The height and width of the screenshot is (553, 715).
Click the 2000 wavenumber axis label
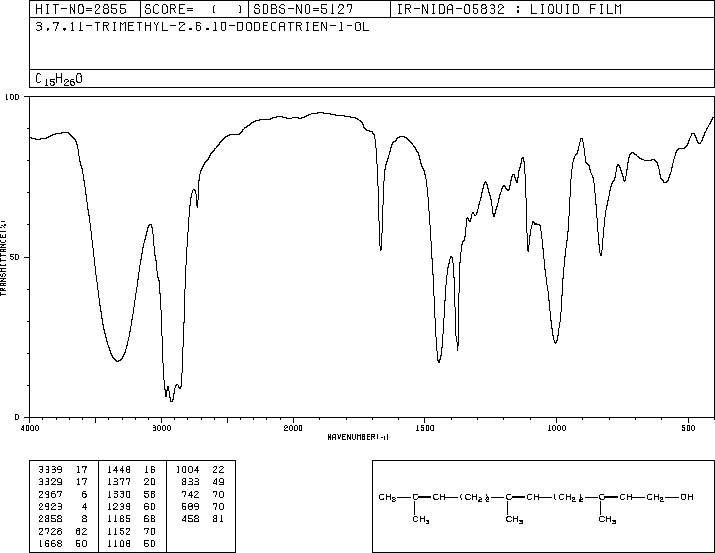pos(293,428)
